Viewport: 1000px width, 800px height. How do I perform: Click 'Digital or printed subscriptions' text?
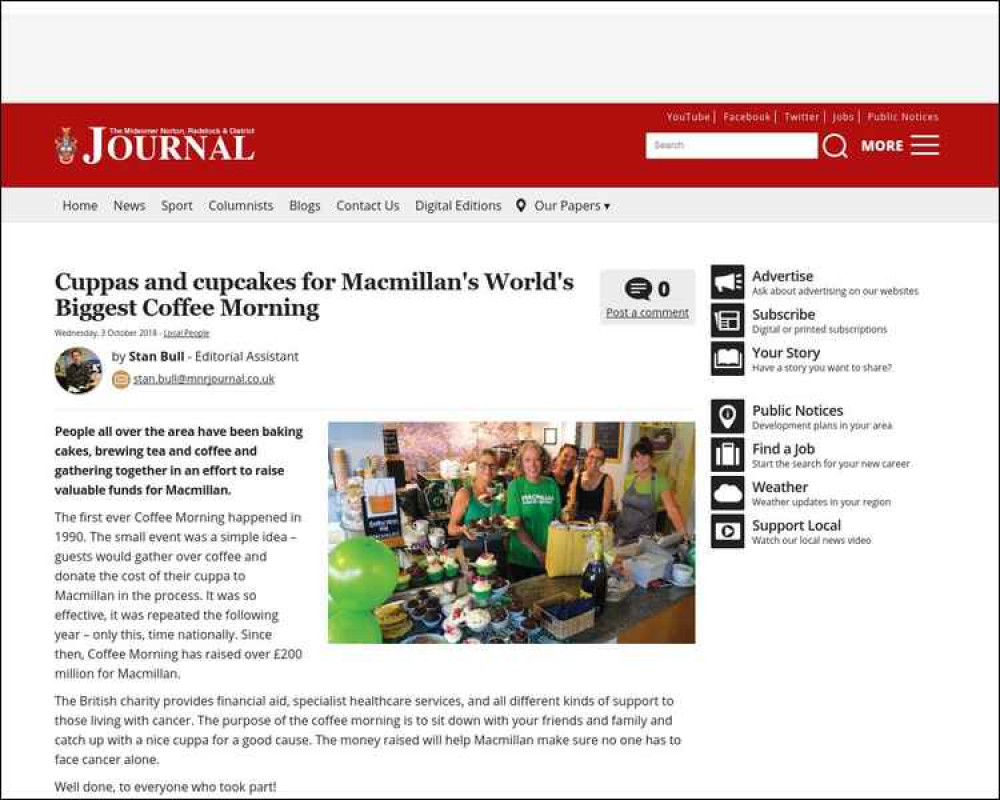[820, 330]
